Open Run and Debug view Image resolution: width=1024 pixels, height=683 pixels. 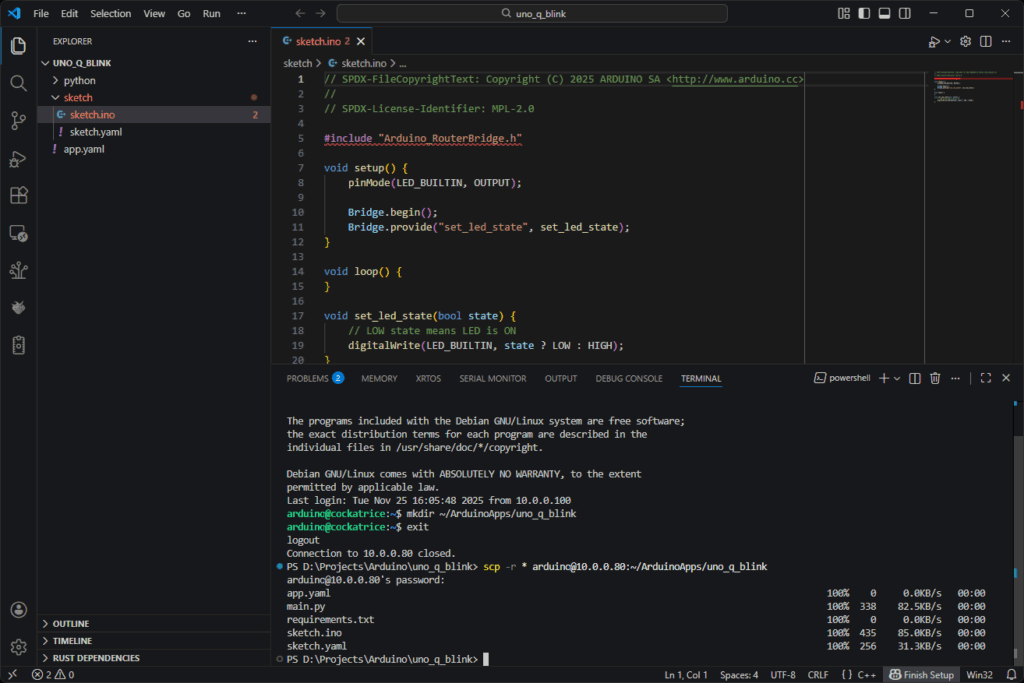pos(18,158)
